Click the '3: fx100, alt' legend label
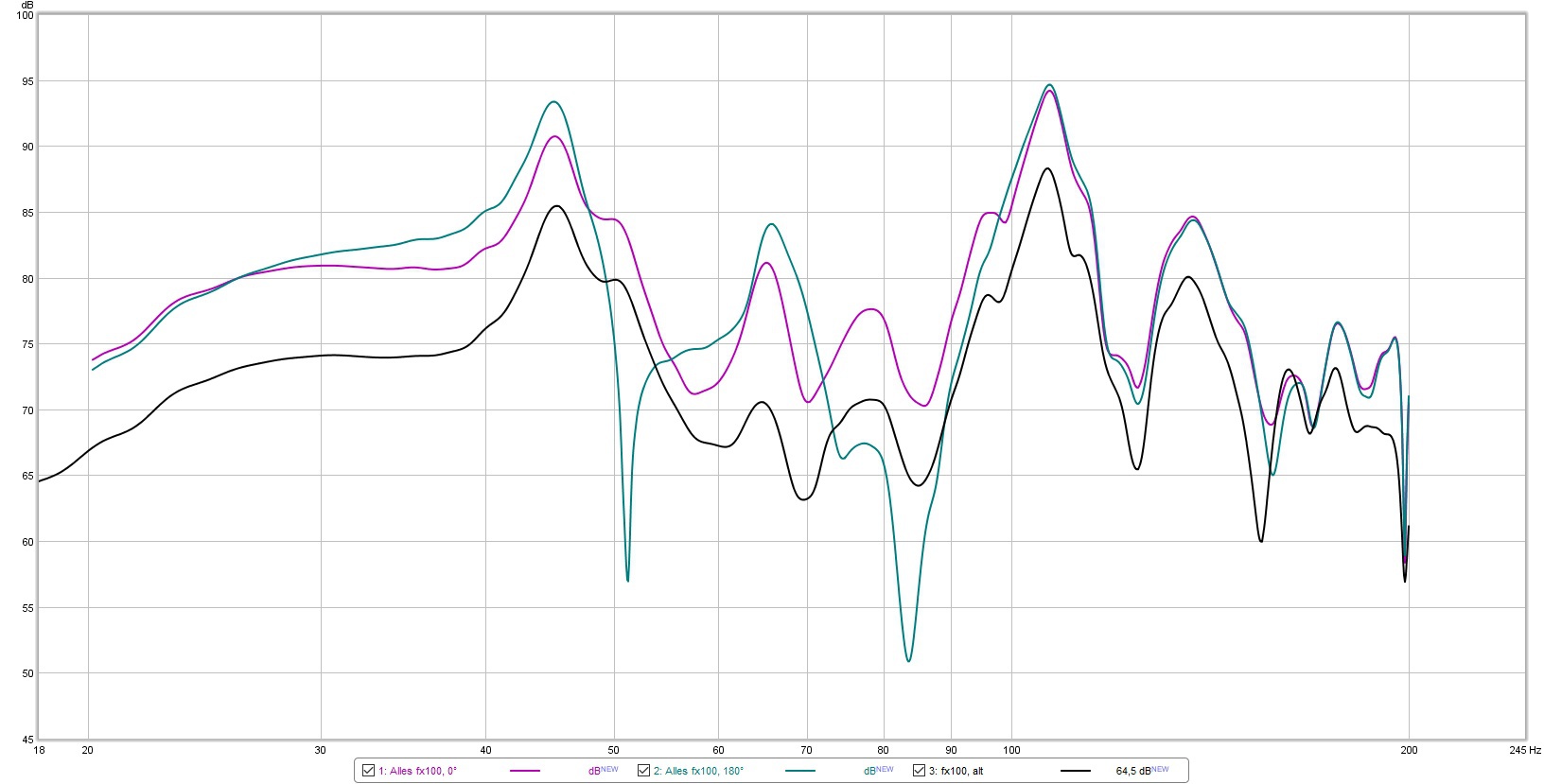 (956, 771)
